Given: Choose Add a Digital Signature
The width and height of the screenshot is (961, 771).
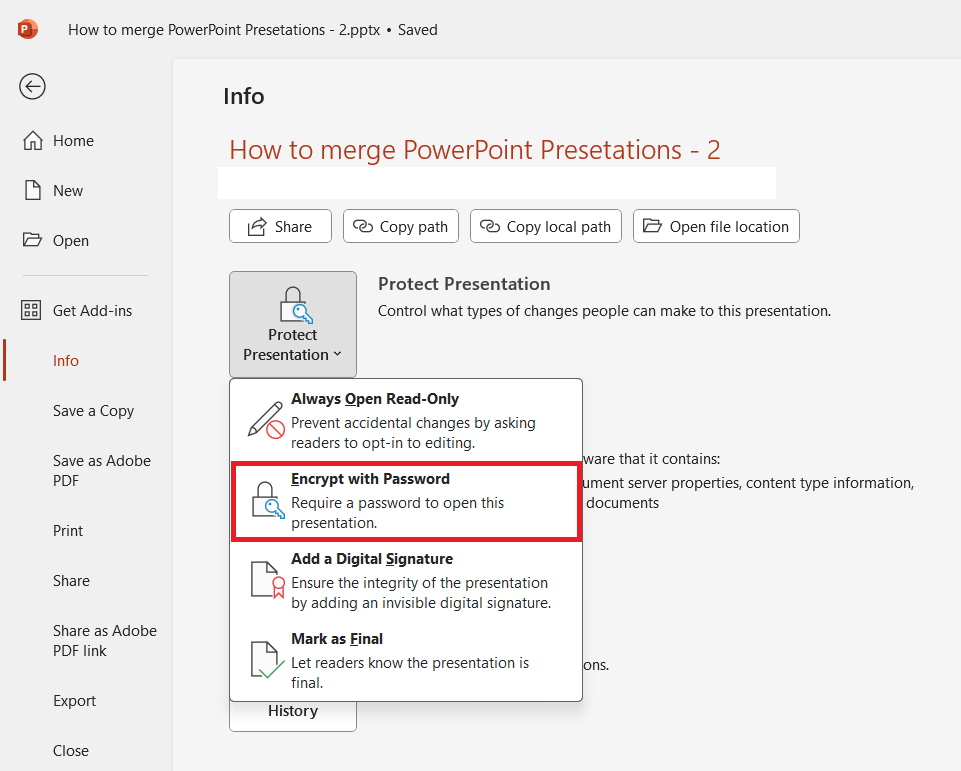Looking at the screenshot, I should coord(406,580).
